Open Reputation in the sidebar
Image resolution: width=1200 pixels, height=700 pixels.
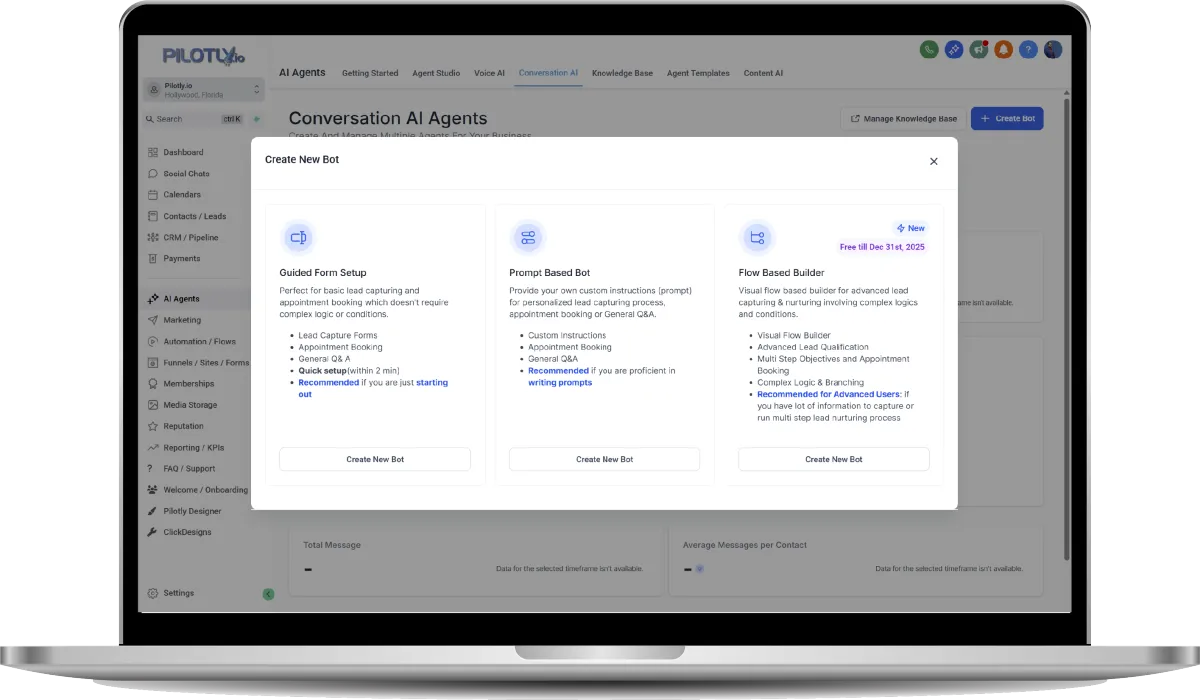[183, 426]
